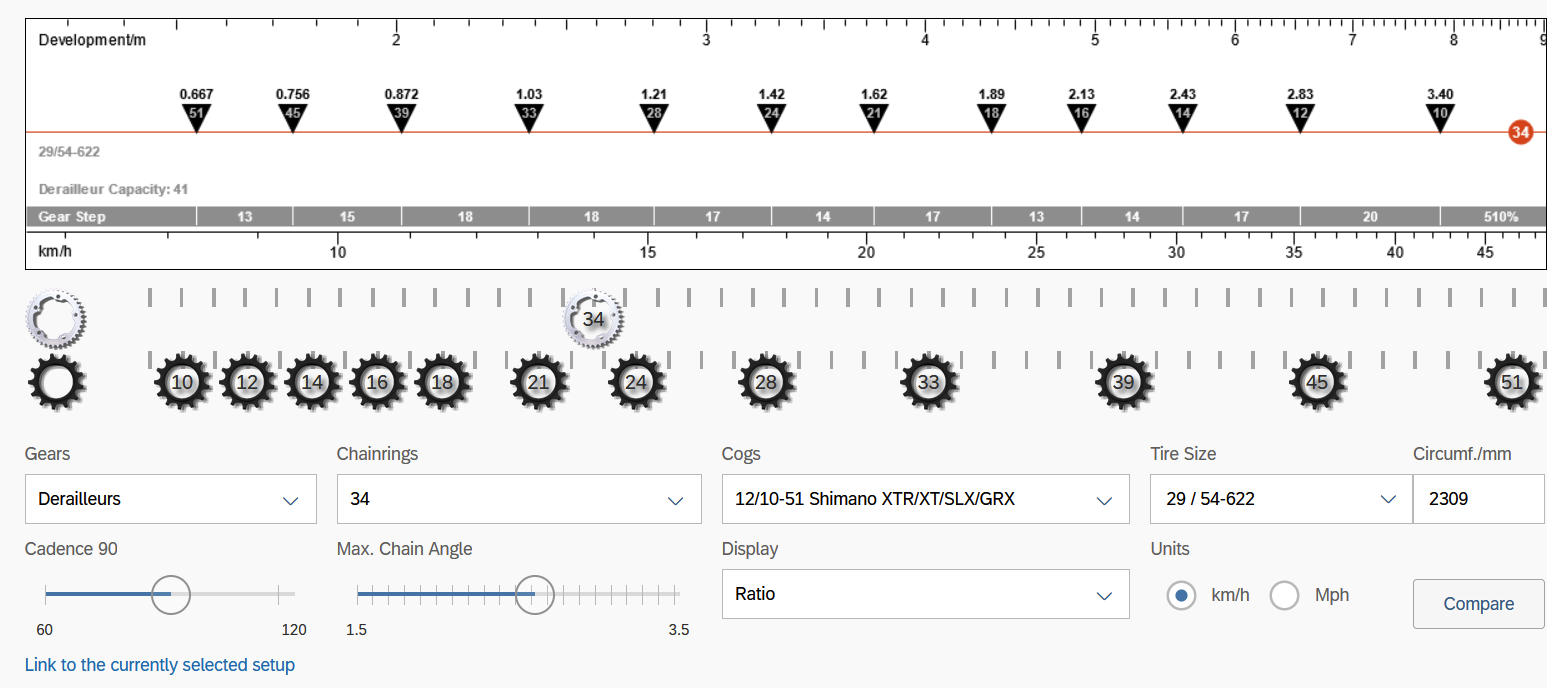Switch units to Mph
This screenshot has height=688, width=1547.
pos(1284,596)
